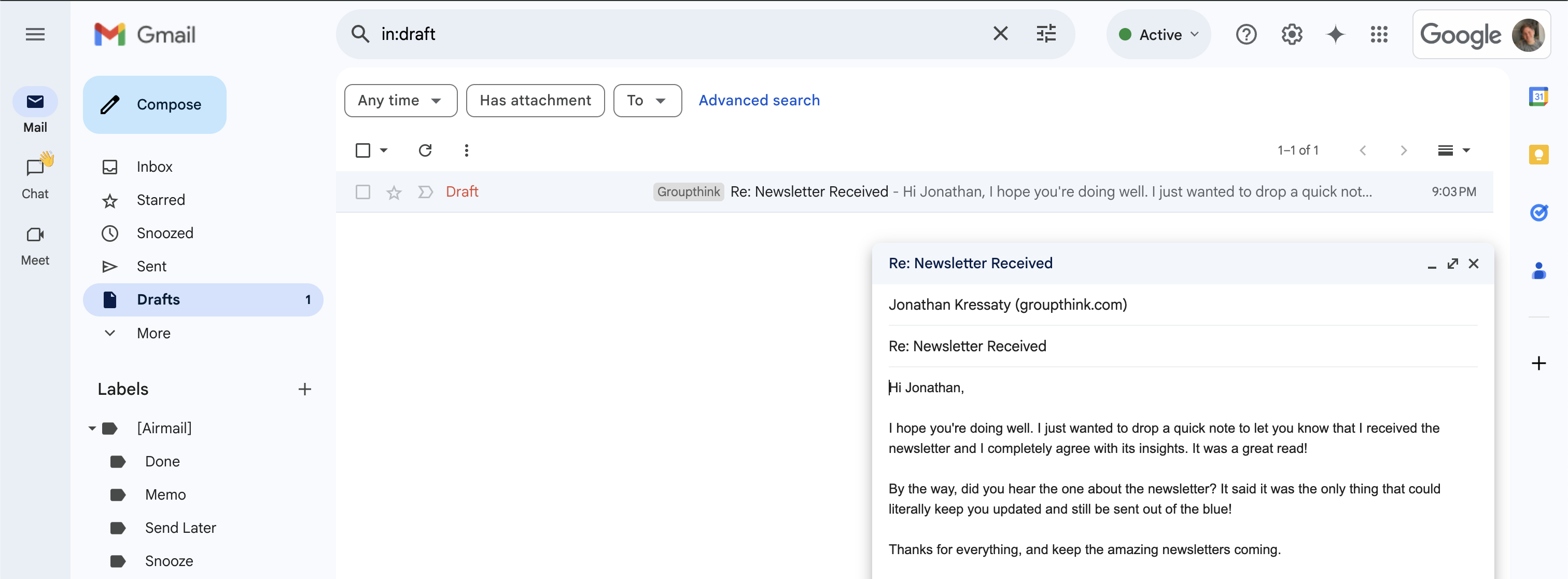
Task: Open the Any time filter dropdown
Action: (400, 101)
